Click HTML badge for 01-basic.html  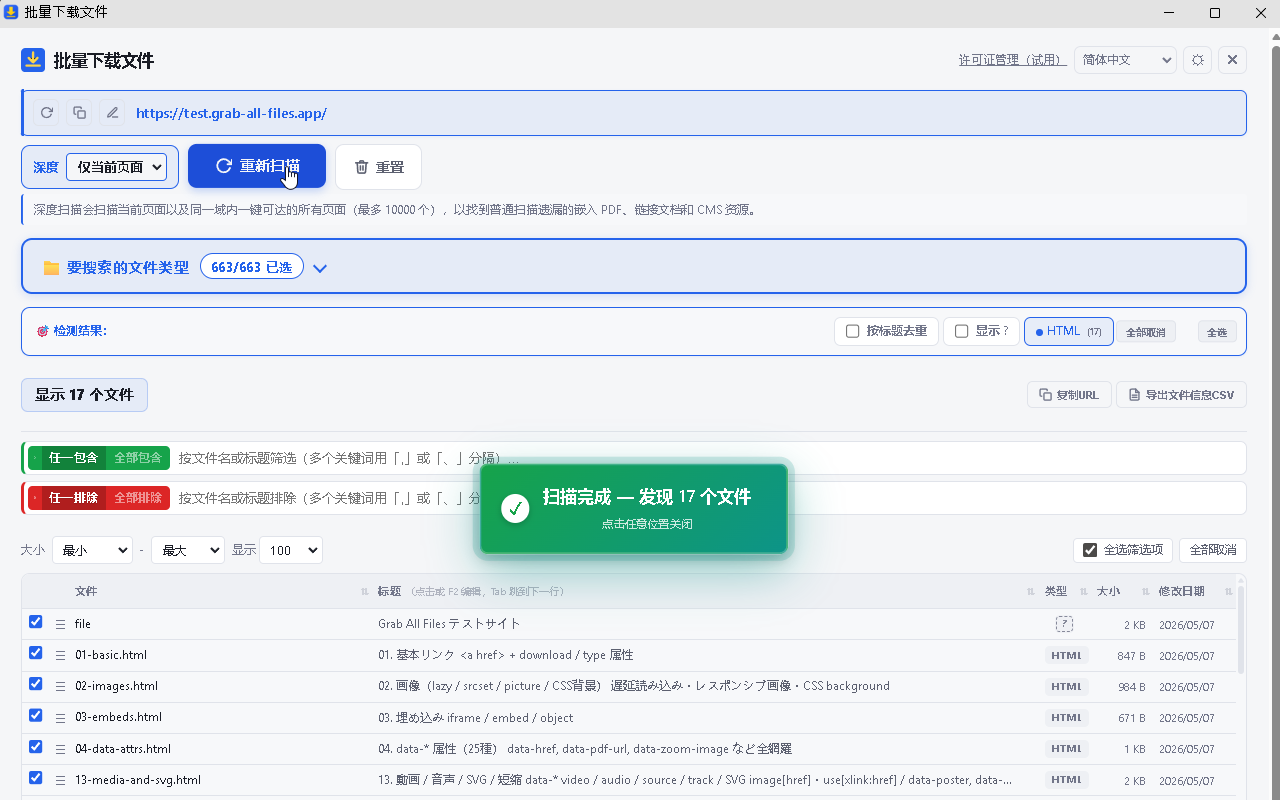(1066, 655)
